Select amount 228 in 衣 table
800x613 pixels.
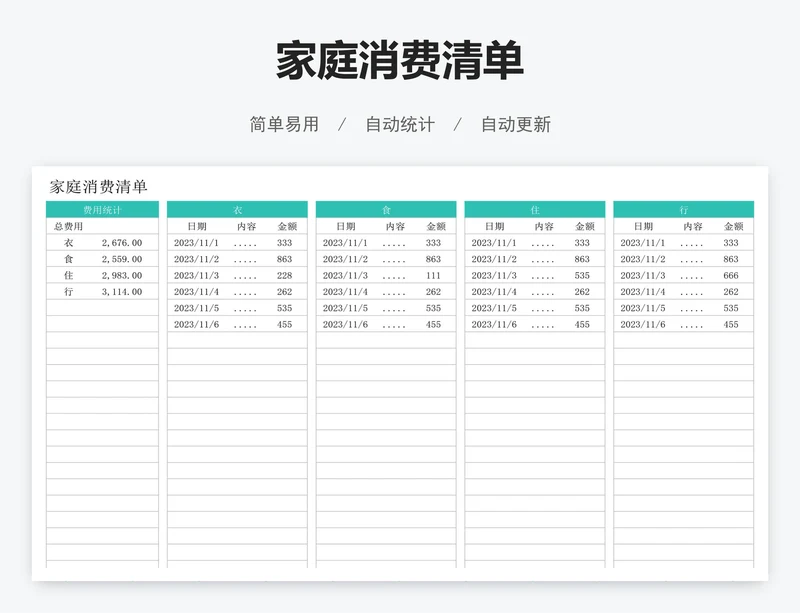click(x=285, y=276)
